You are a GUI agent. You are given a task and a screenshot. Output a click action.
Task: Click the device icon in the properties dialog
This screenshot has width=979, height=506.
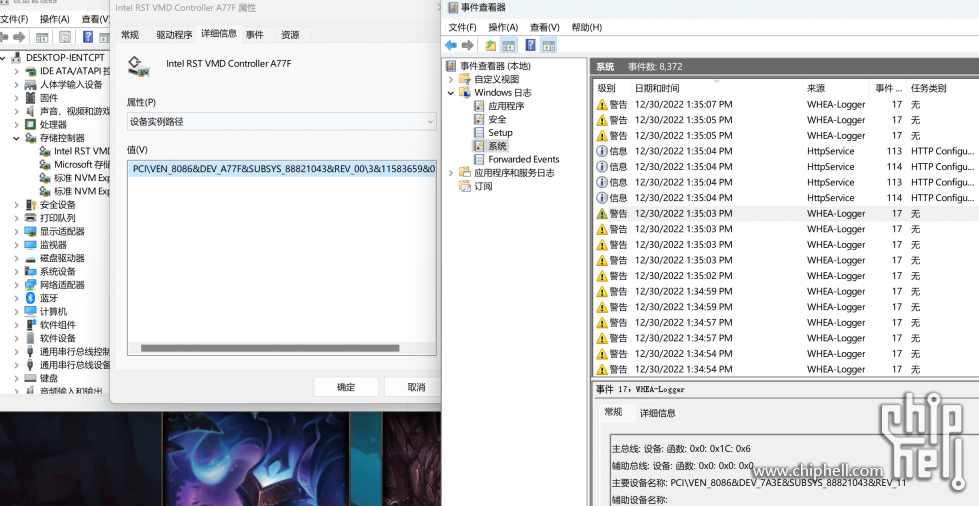pos(139,66)
